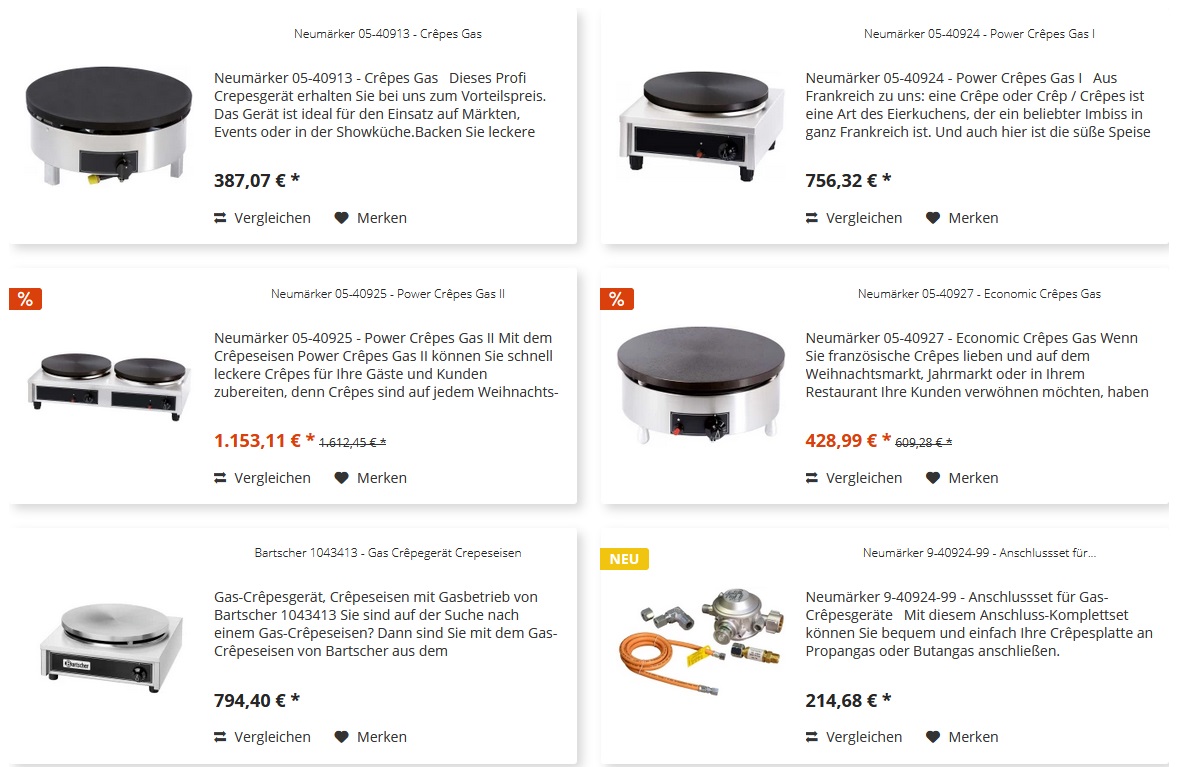Open Neumärker 05-40913 - Crêpes Gas title link

(388, 34)
